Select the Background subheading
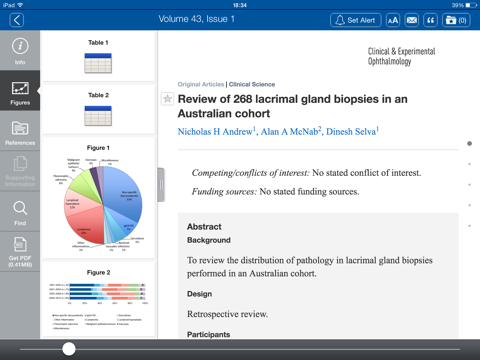This screenshot has width=480, height=360. 209,240
